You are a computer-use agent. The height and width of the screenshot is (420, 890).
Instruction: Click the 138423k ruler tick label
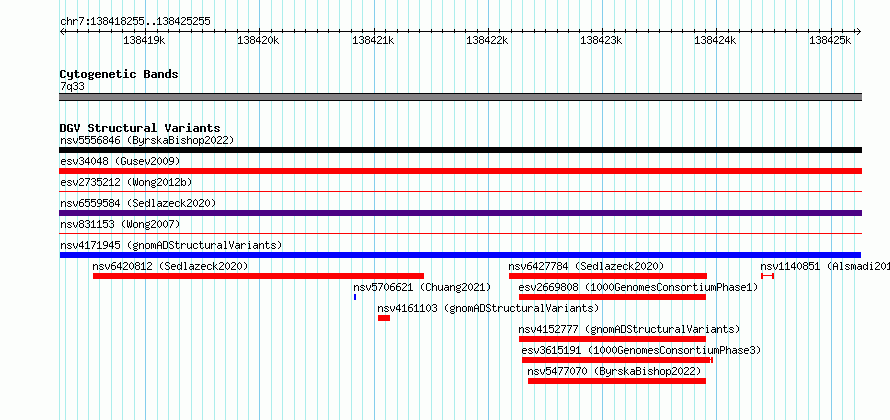pyautogui.click(x=601, y=40)
